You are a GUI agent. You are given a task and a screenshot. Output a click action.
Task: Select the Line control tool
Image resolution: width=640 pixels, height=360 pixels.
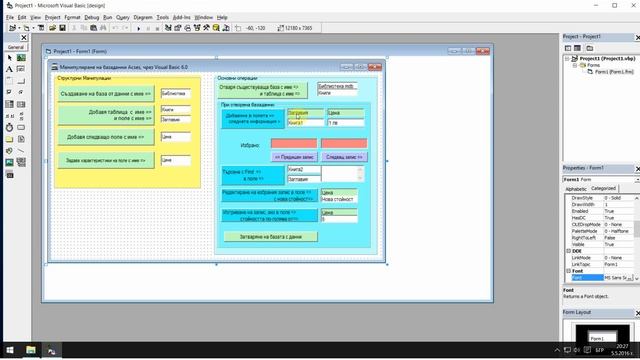pos(21,151)
